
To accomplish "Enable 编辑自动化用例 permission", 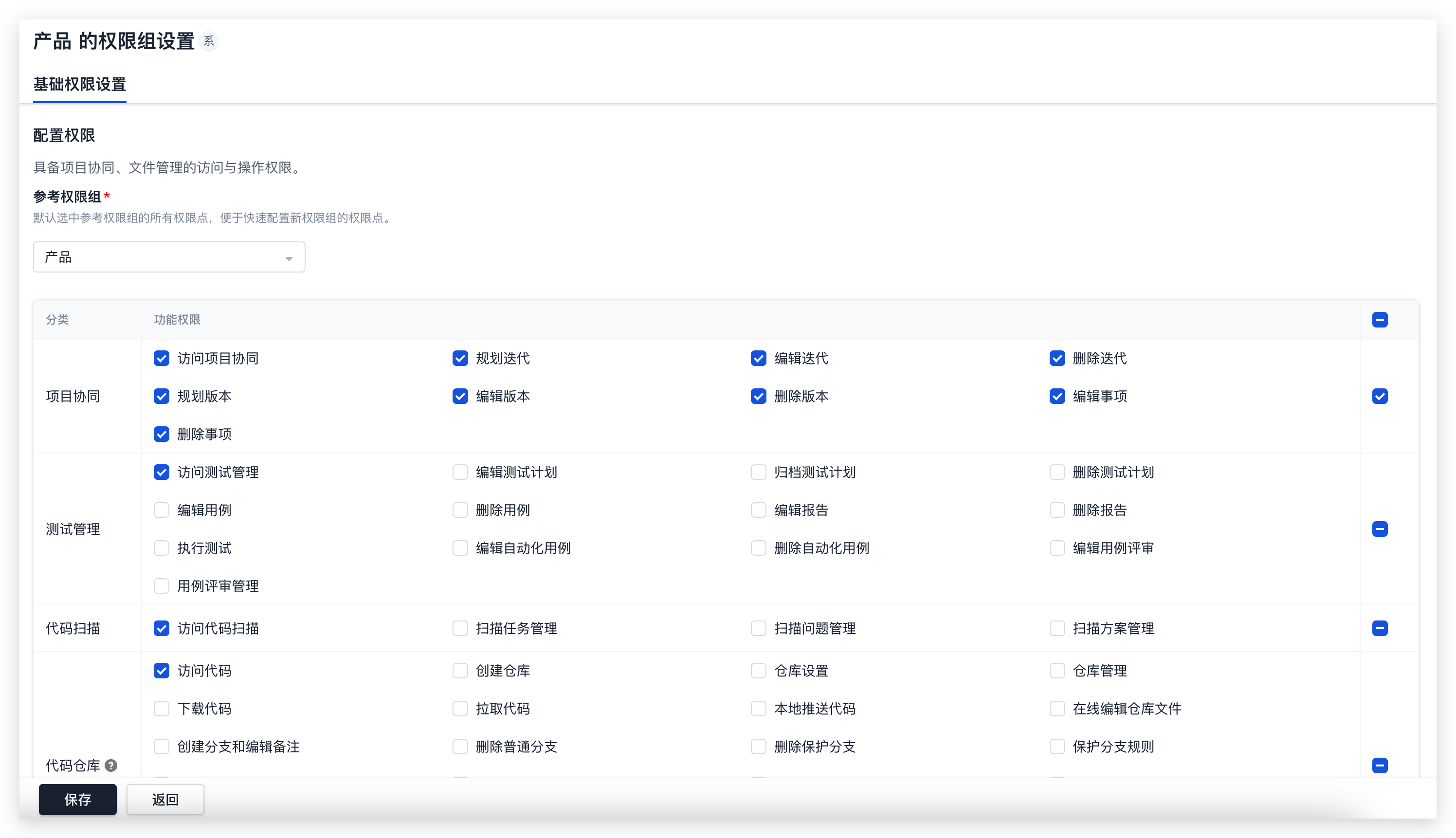I will [460, 548].
